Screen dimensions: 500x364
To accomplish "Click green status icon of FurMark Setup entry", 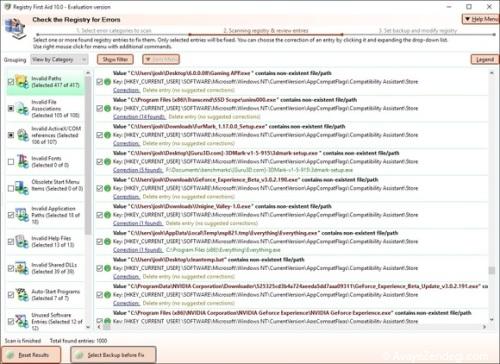I will 107,135.
